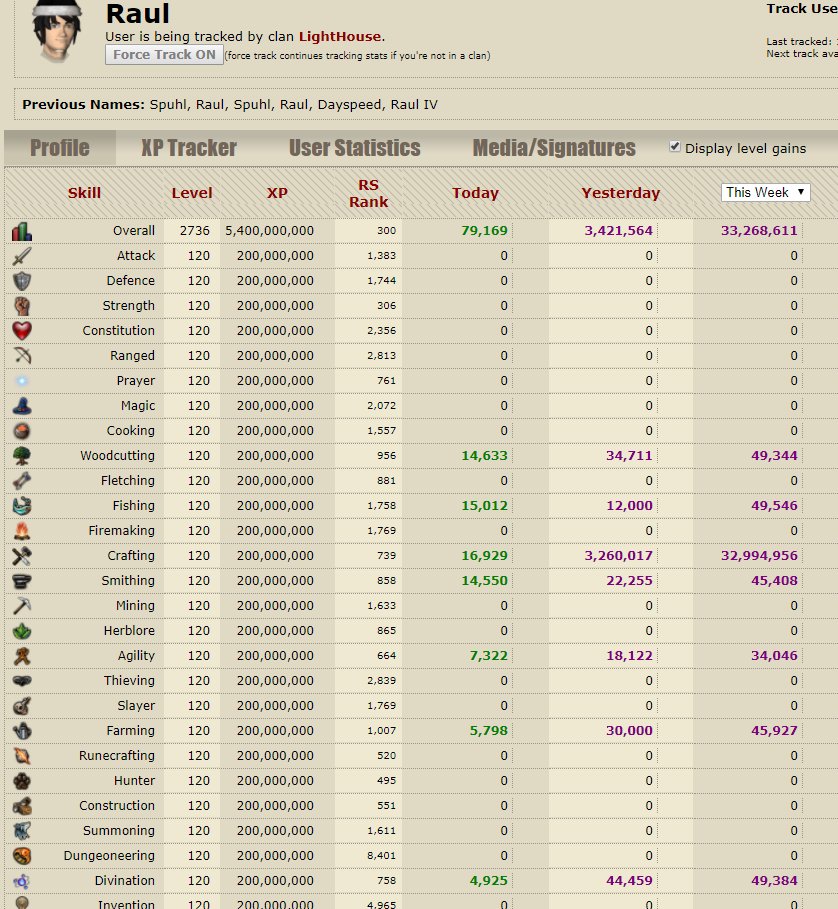Screen dimensions: 838x909
Task: Click the Ranged bow icon
Action: point(22,355)
